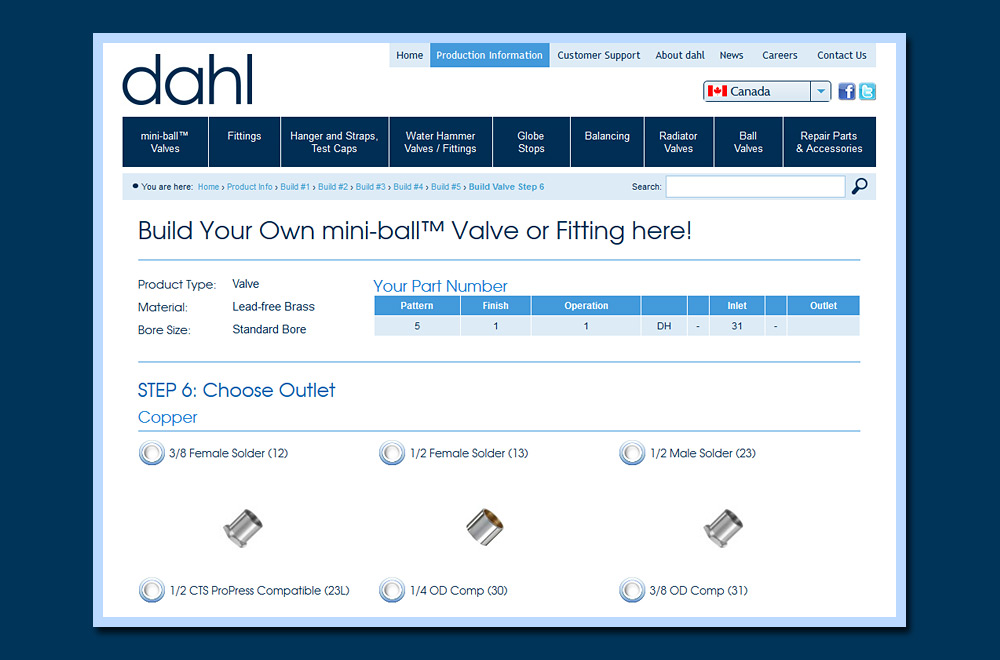Click the Inlet value 31 cell
The height and width of the screenshot is (660, 1000).
[737, 326]
